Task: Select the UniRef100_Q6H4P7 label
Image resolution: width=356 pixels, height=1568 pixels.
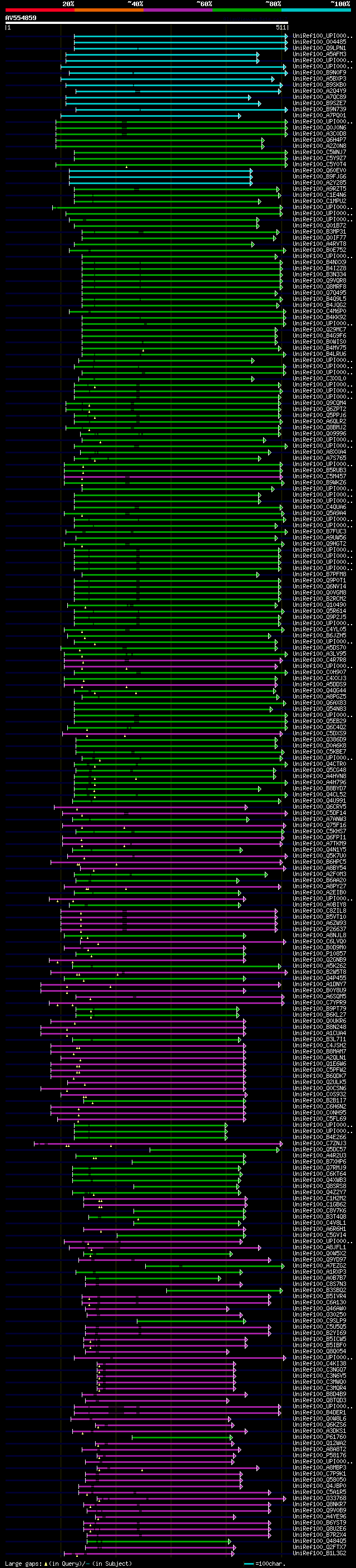Action: pos(319,140)
